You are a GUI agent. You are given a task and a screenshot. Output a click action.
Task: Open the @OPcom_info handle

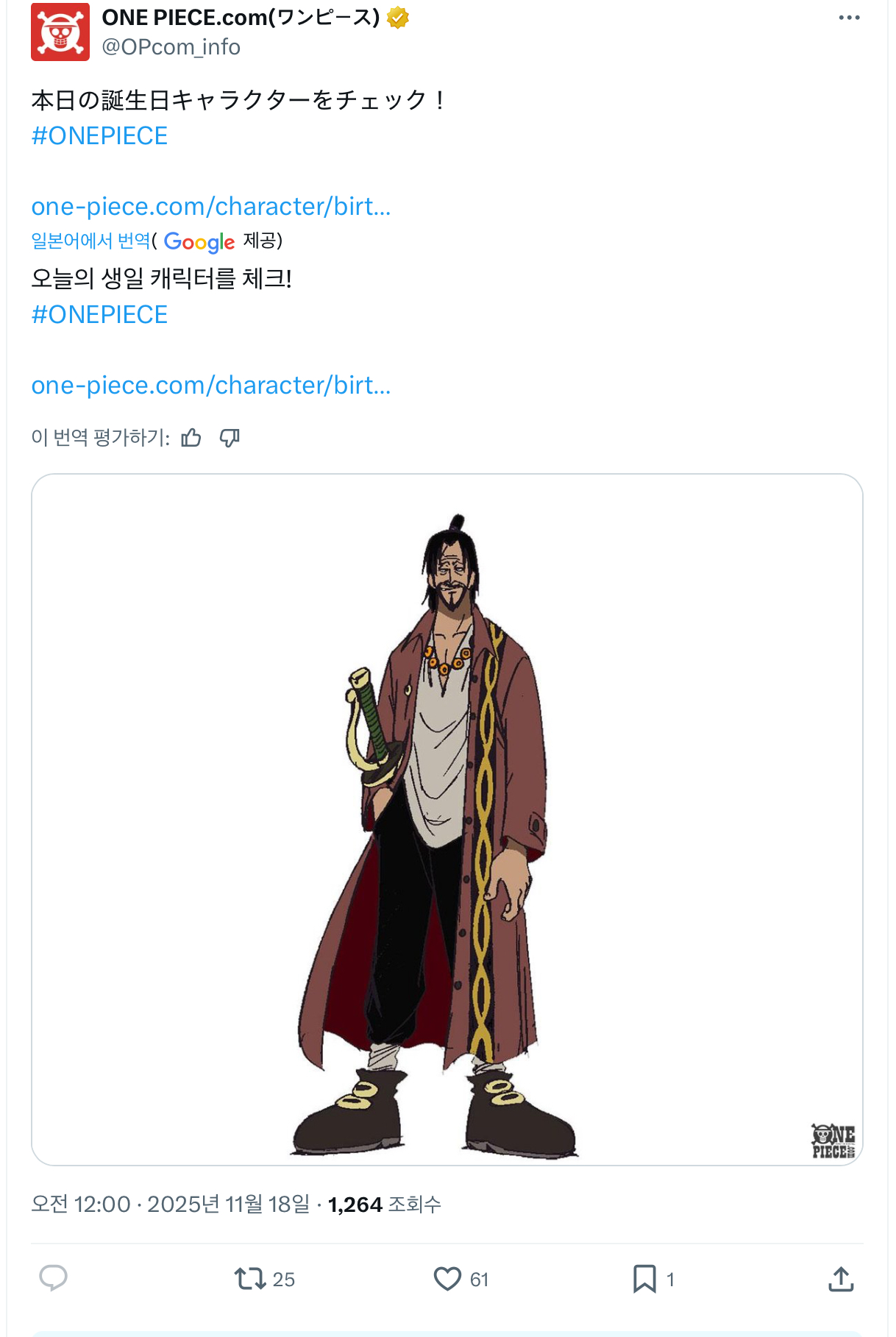pyautogui.click(x=171, y=47)
